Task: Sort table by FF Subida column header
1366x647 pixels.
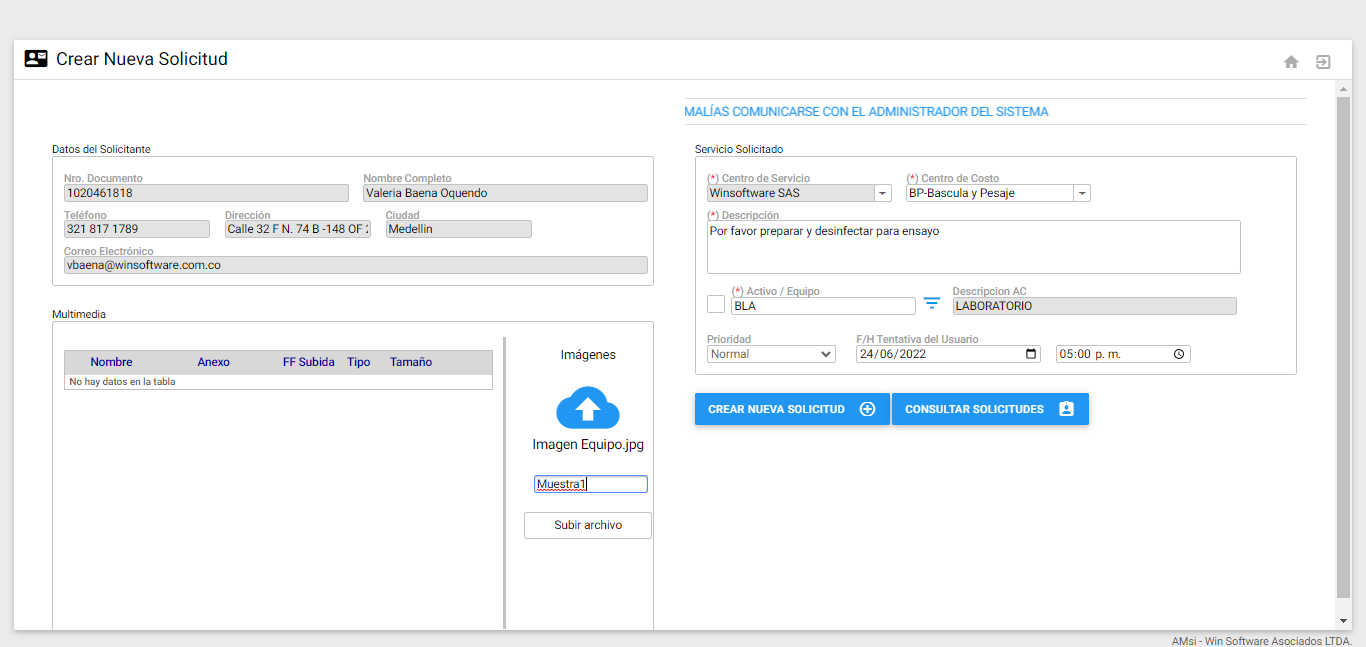Action: point(309,362)
